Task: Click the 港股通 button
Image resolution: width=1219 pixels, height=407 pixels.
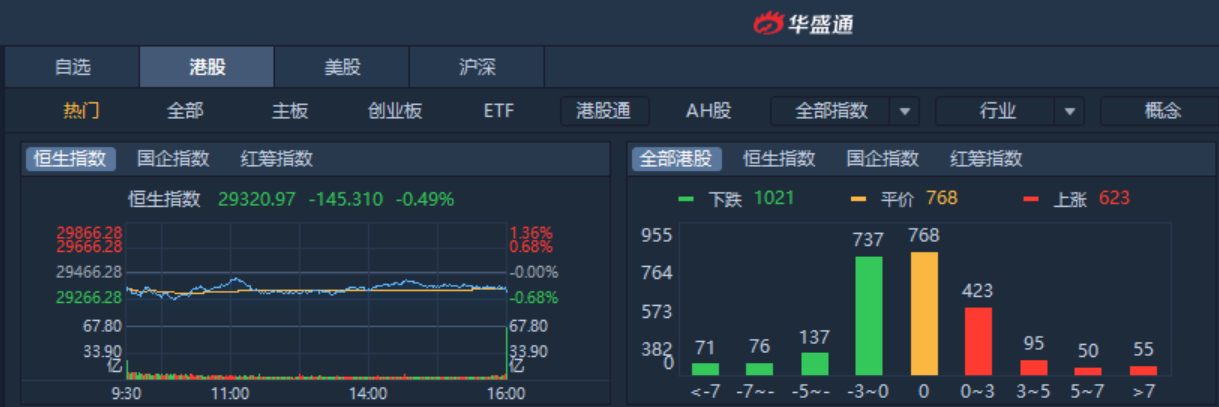Action: click(x=604, y=111)
